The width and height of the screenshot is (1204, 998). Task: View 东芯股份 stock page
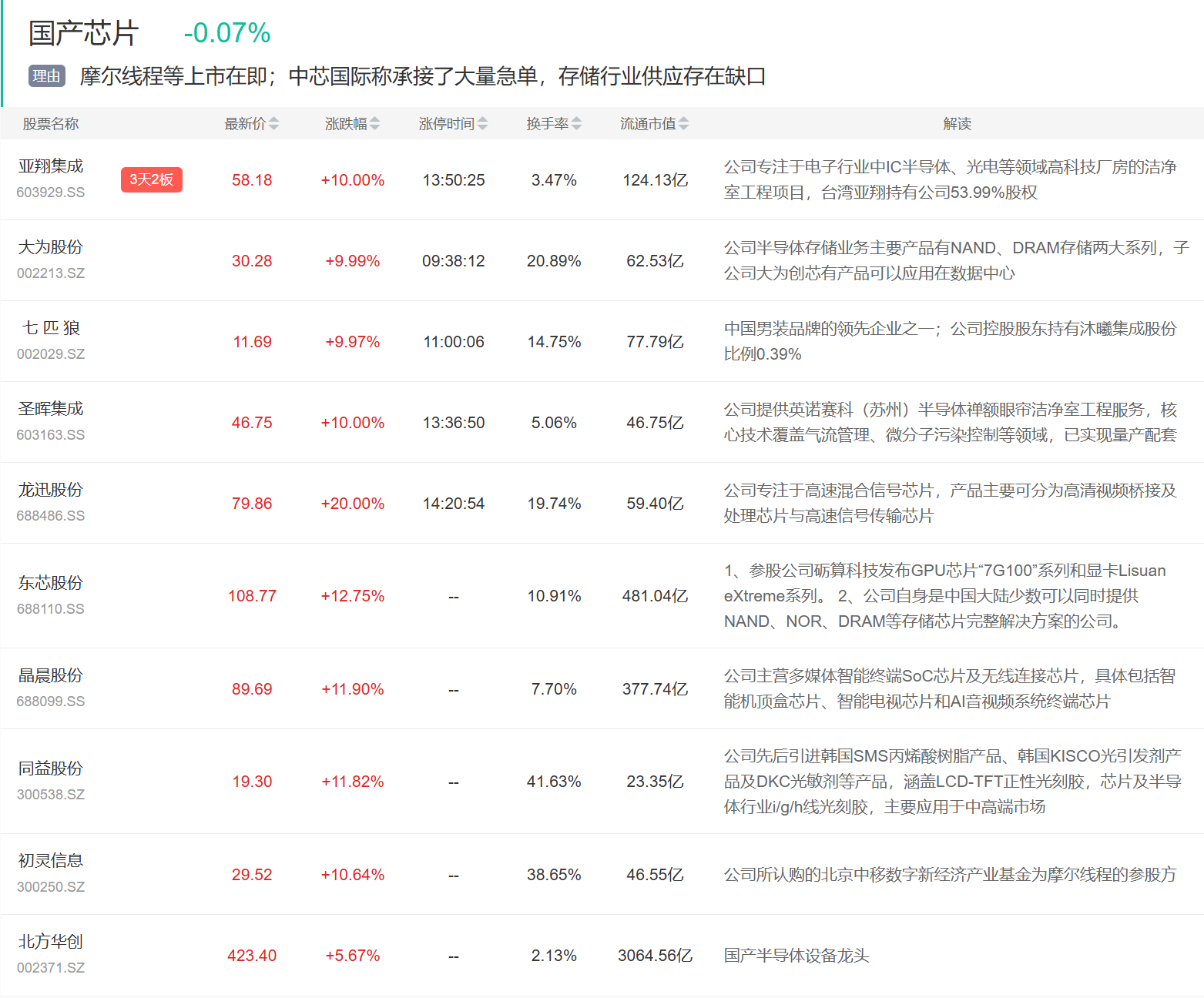tap(51, 583)
